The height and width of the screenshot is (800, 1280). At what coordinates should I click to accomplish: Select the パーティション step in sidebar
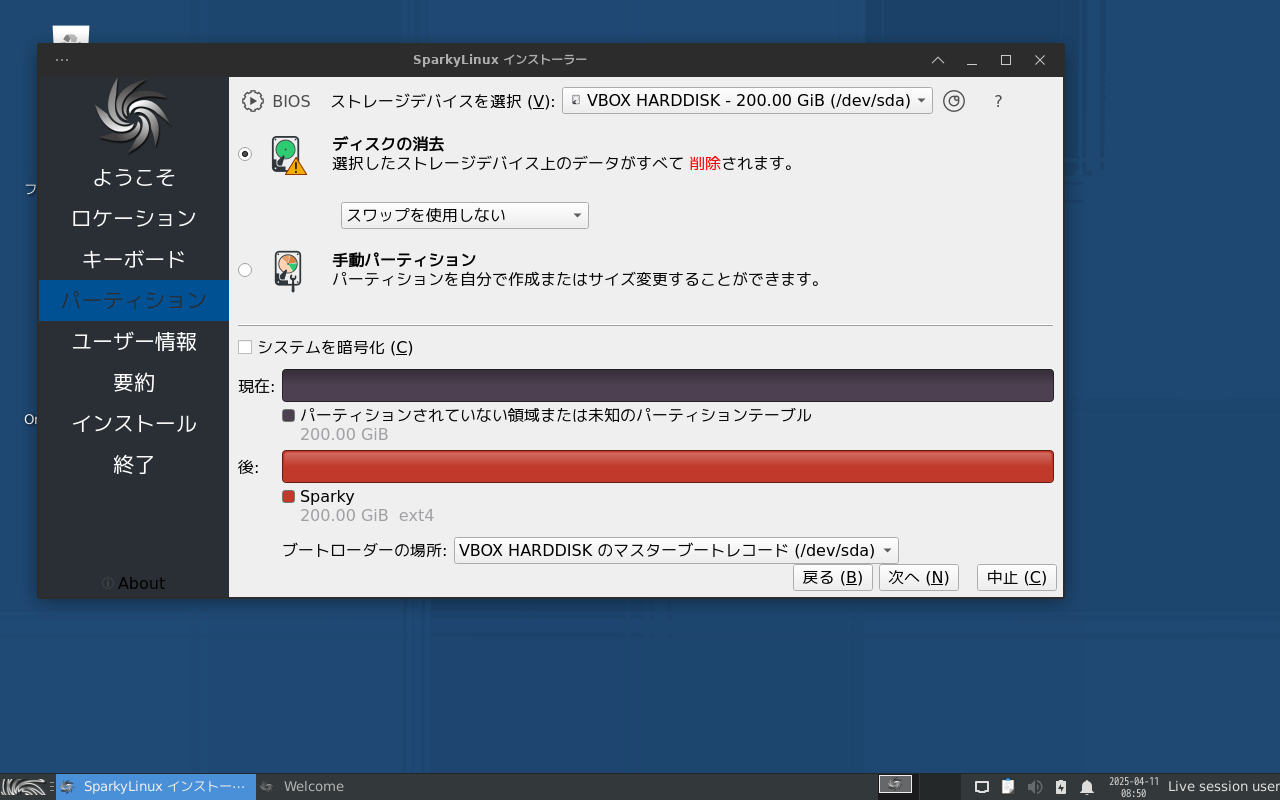(x=134, y=300)
